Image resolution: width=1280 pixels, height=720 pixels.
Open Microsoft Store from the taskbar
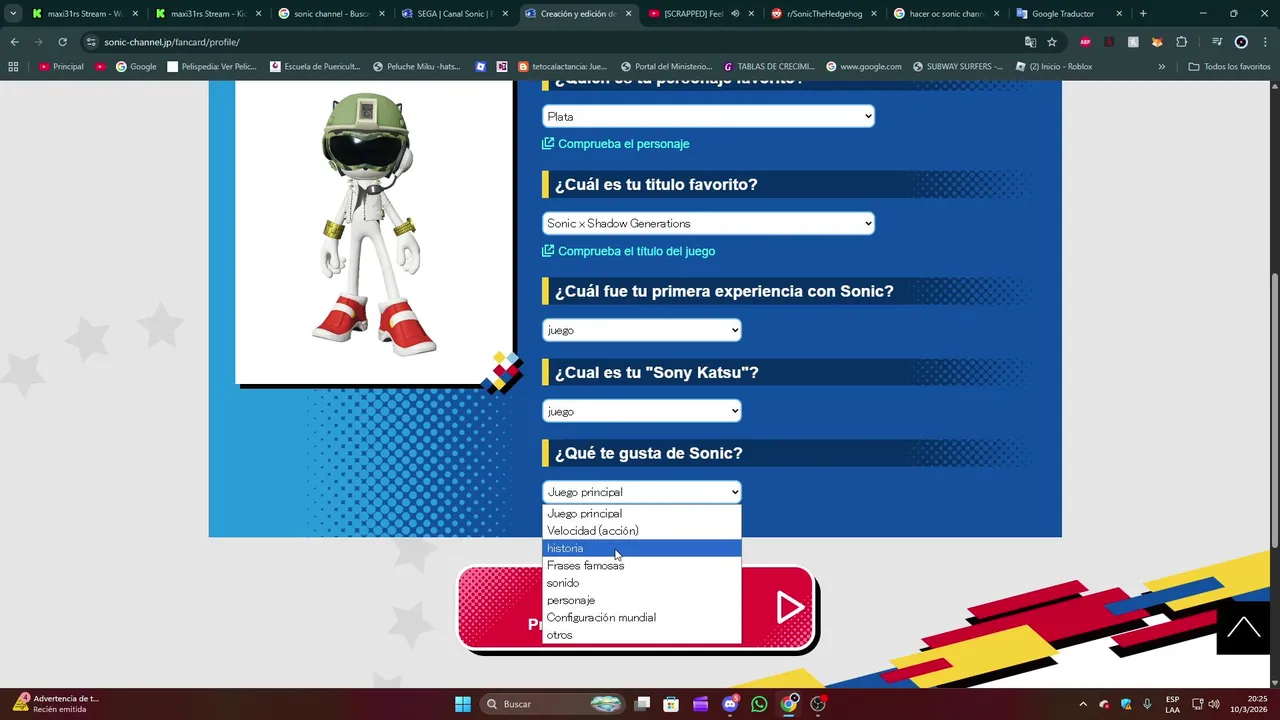tap(671, 704)
